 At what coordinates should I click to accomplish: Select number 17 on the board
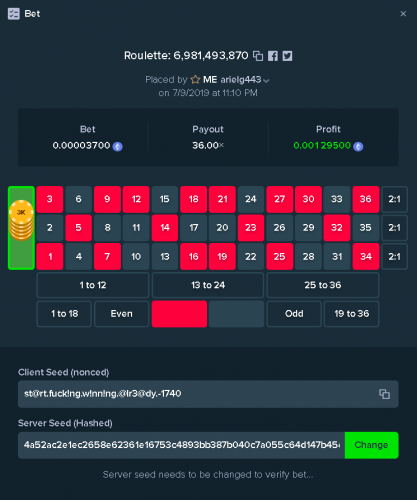194,228
